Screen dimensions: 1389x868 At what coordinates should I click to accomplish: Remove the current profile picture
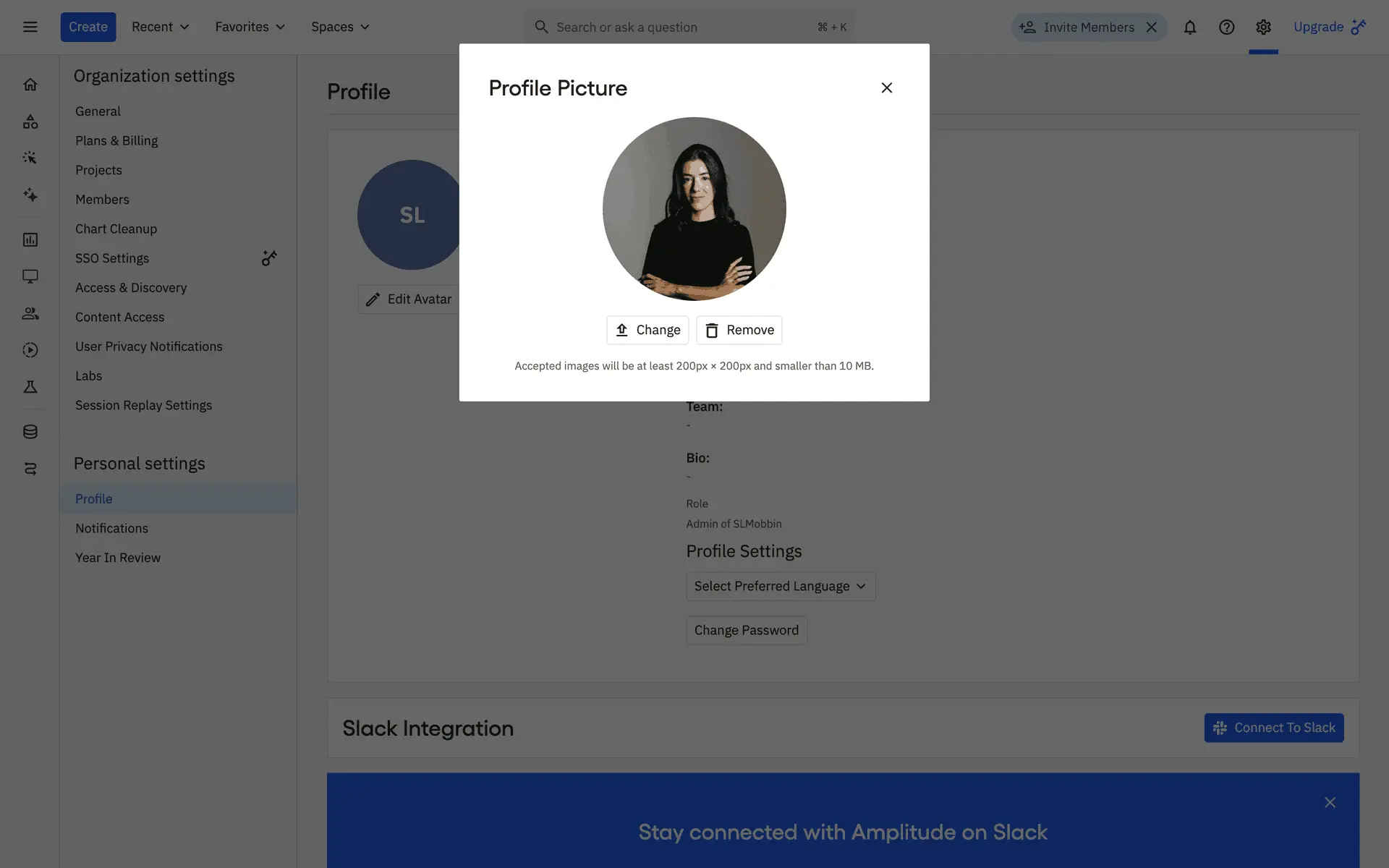(739, 330)
